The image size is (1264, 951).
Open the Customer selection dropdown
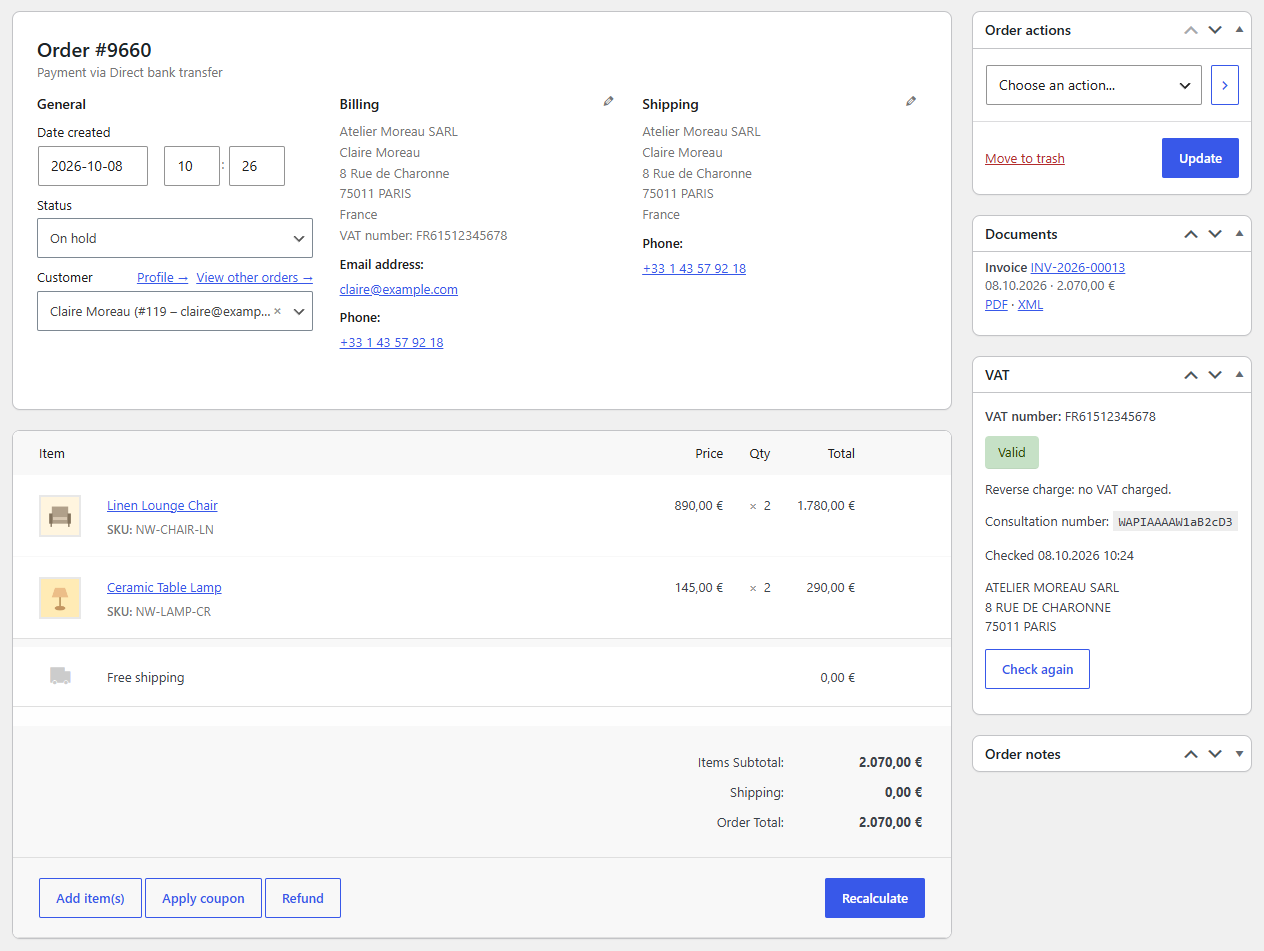pos(175,311)
